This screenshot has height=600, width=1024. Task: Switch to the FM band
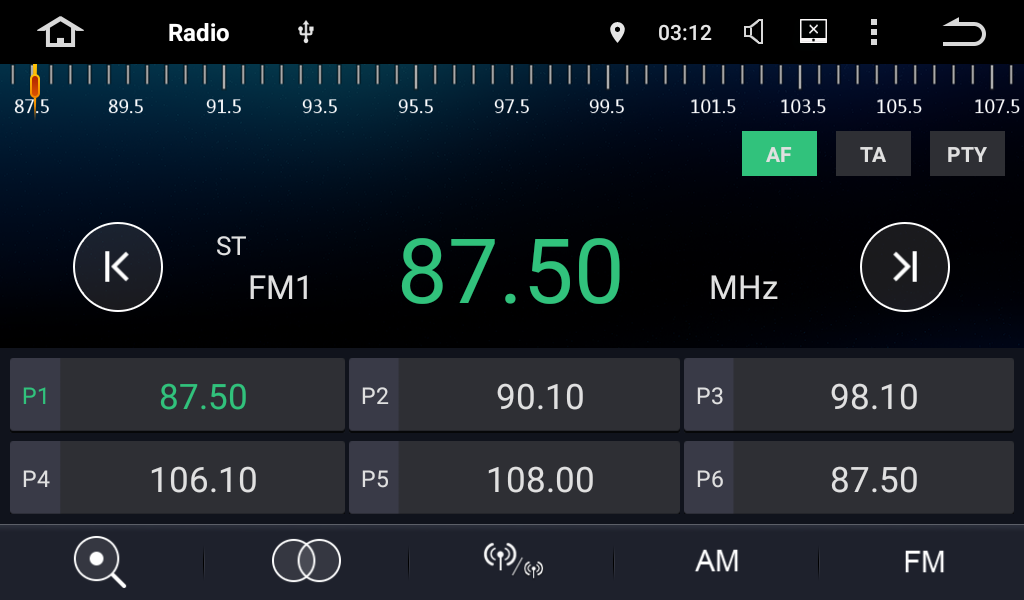tap(923, 561)
